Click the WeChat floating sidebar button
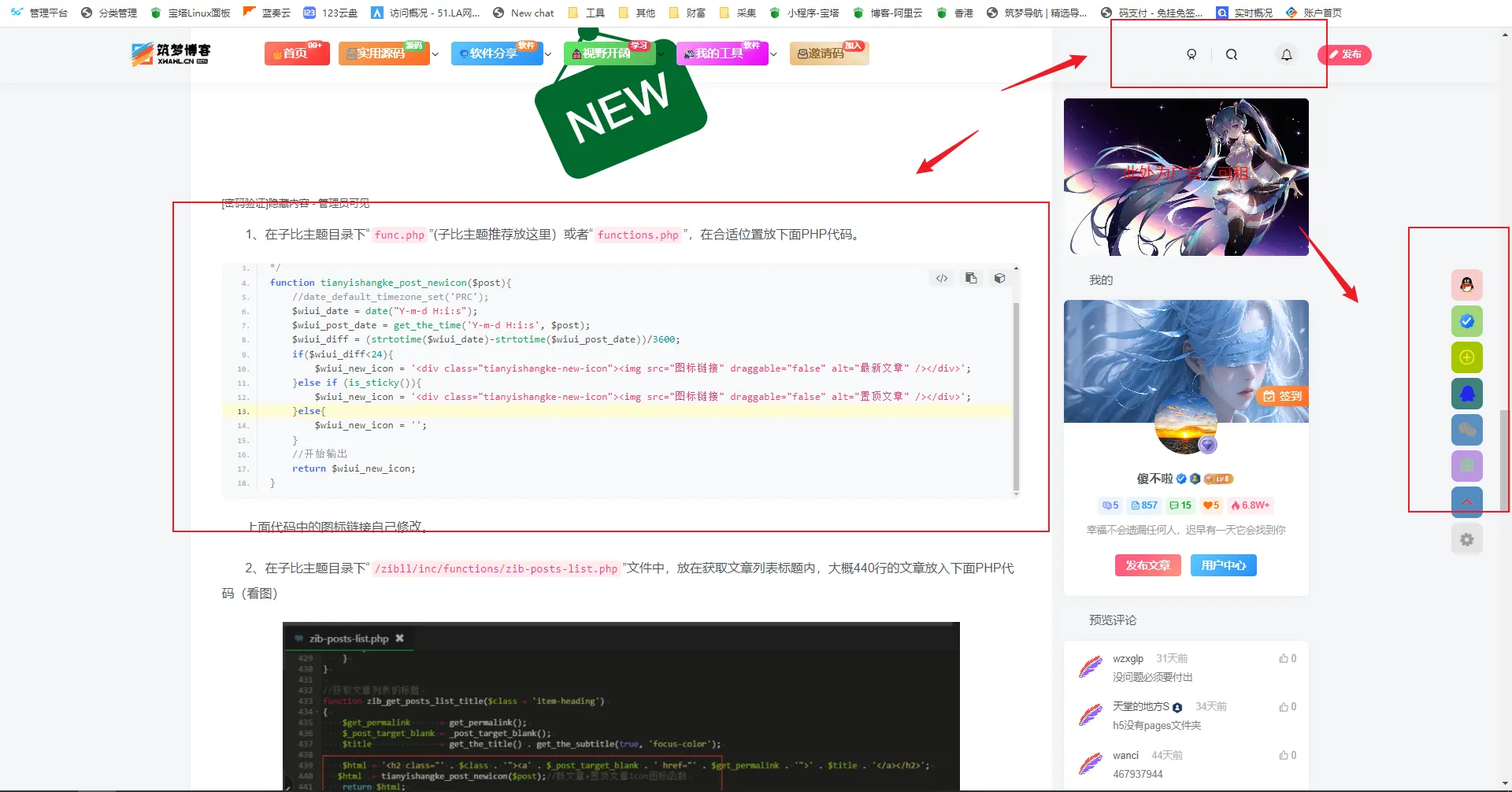 tap(1466, 430)
